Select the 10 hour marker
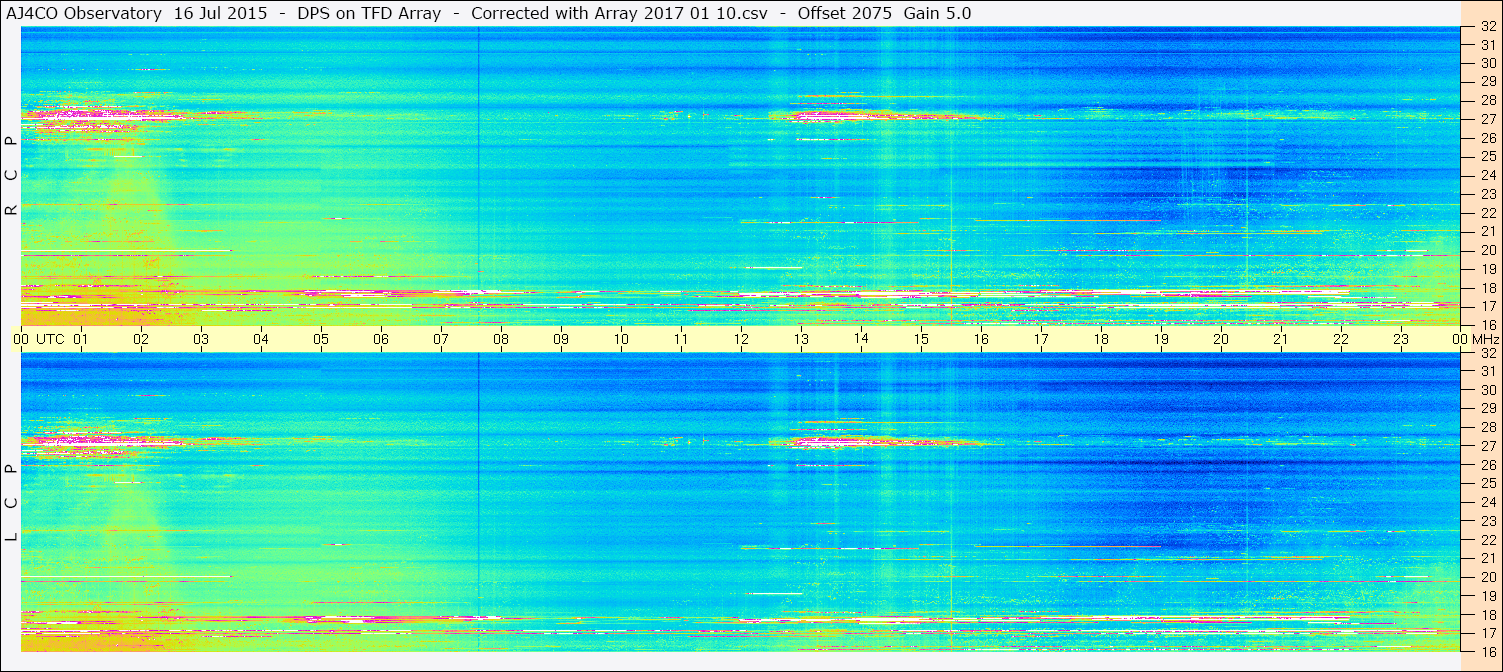The width and height of the screenshot is (1503, 672). tap(621, 340)
